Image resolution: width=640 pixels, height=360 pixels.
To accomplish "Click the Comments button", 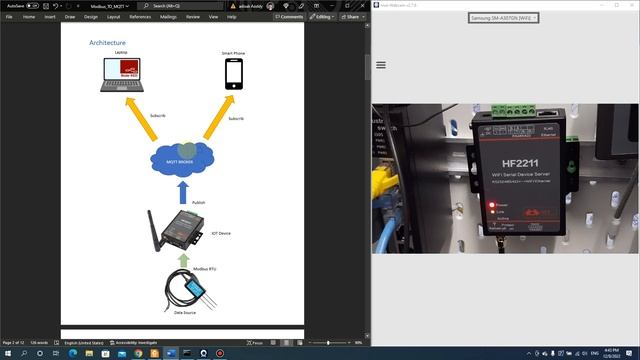I will tap(289, 17).
